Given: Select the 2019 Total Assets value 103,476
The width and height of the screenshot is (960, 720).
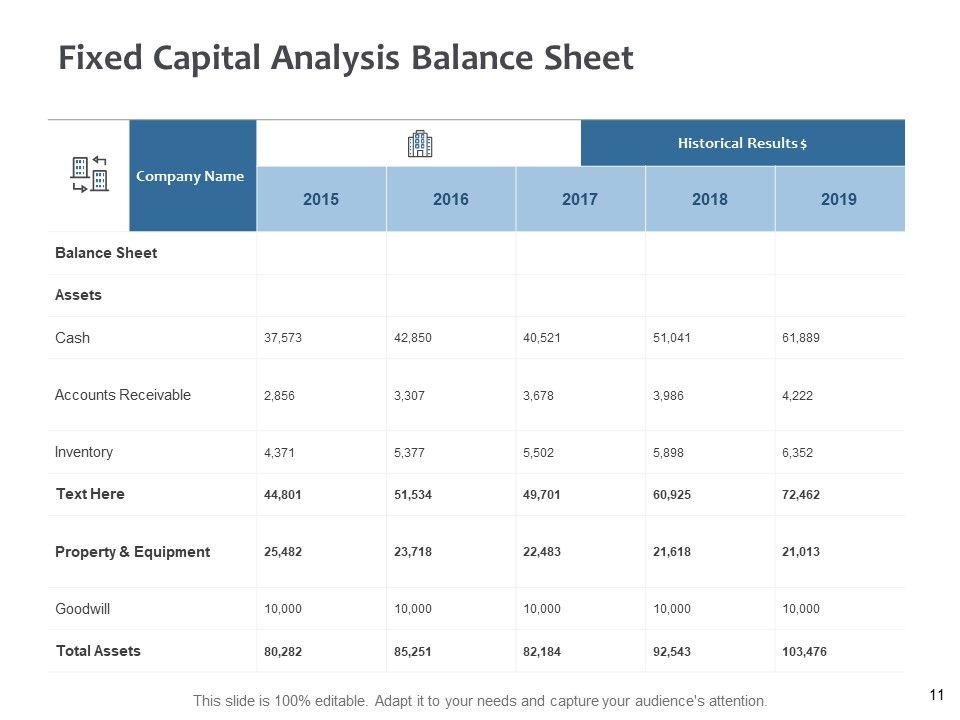Looking at the screenshot, I should [805, 652].
